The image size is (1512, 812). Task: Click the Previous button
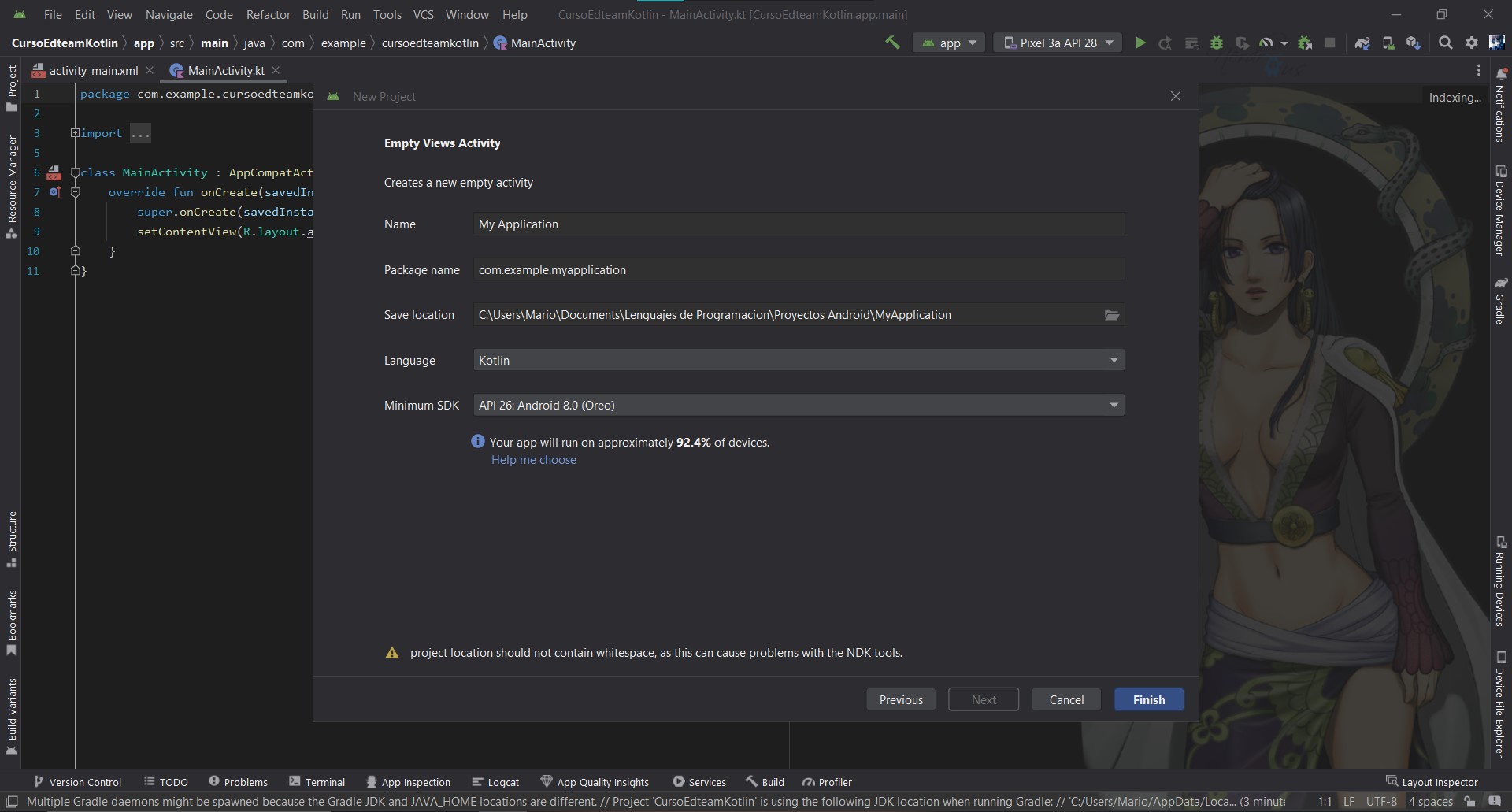(x=901, y=699)
